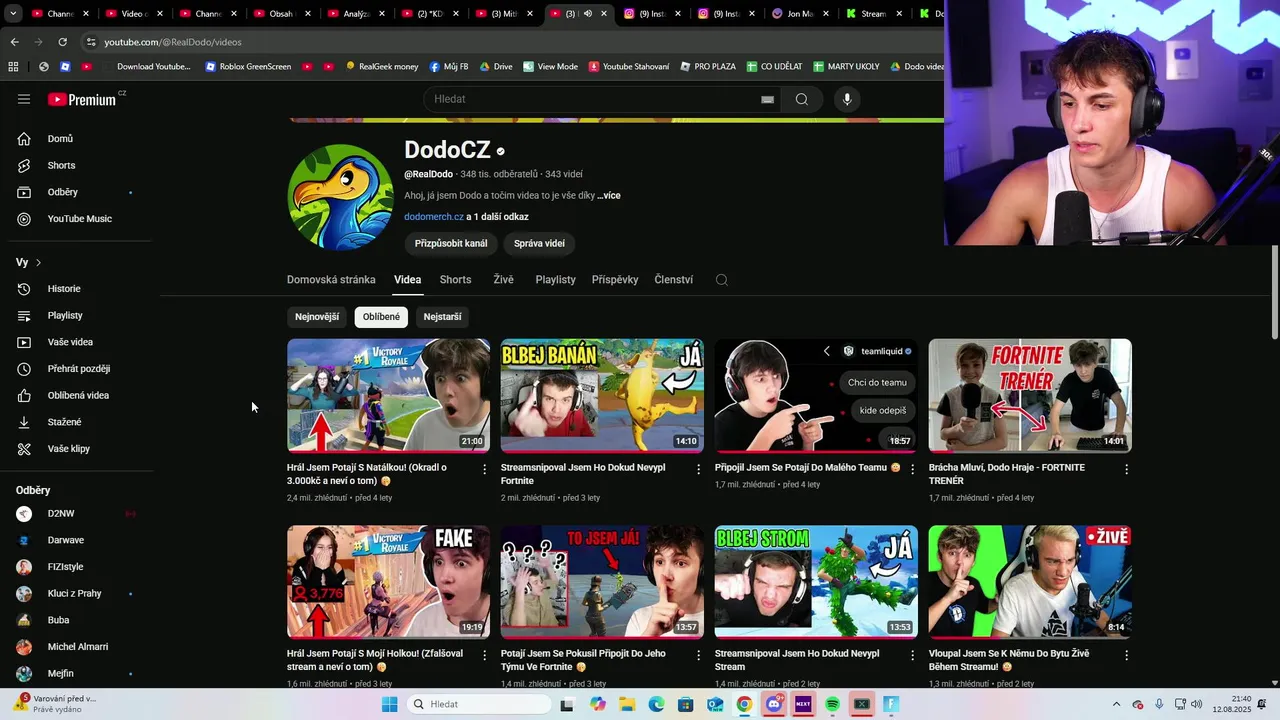Click the search magnifier button
1280x720 pixels.
(x=801, y=99)
